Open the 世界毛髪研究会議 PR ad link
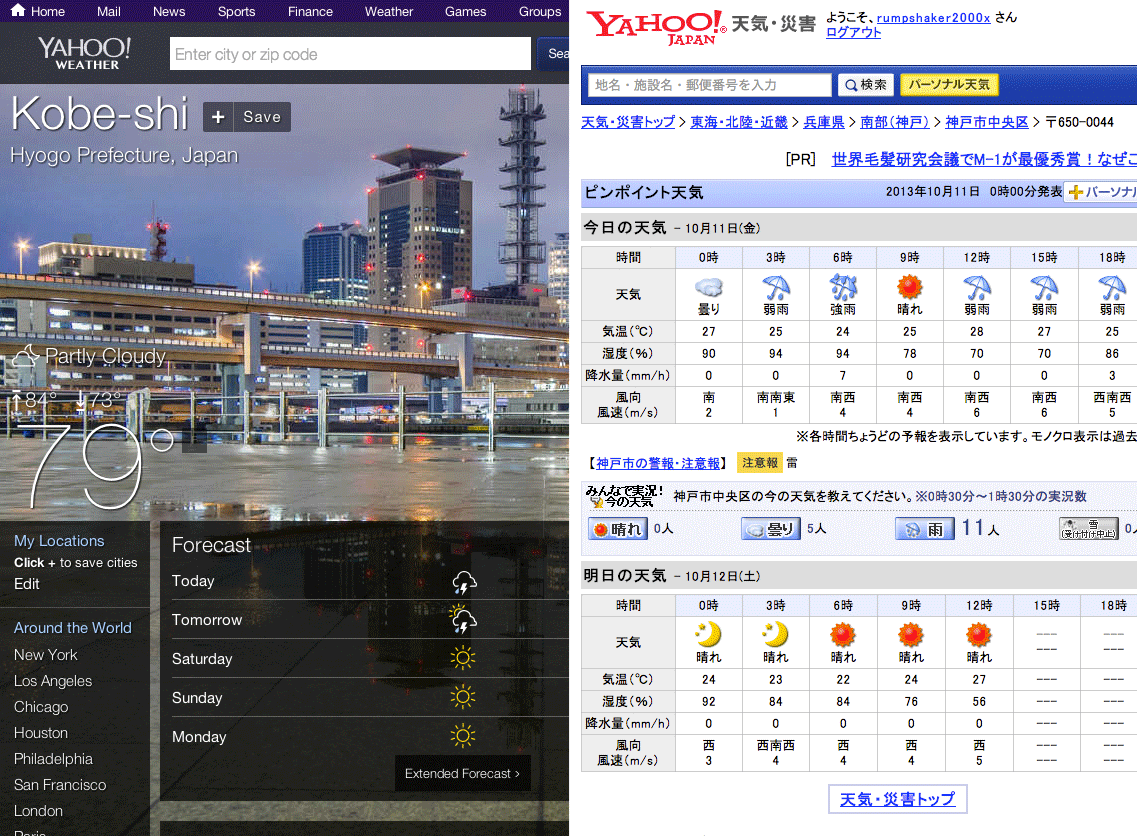The width and height of the screenshot is (1137, 836). point(984,159)
